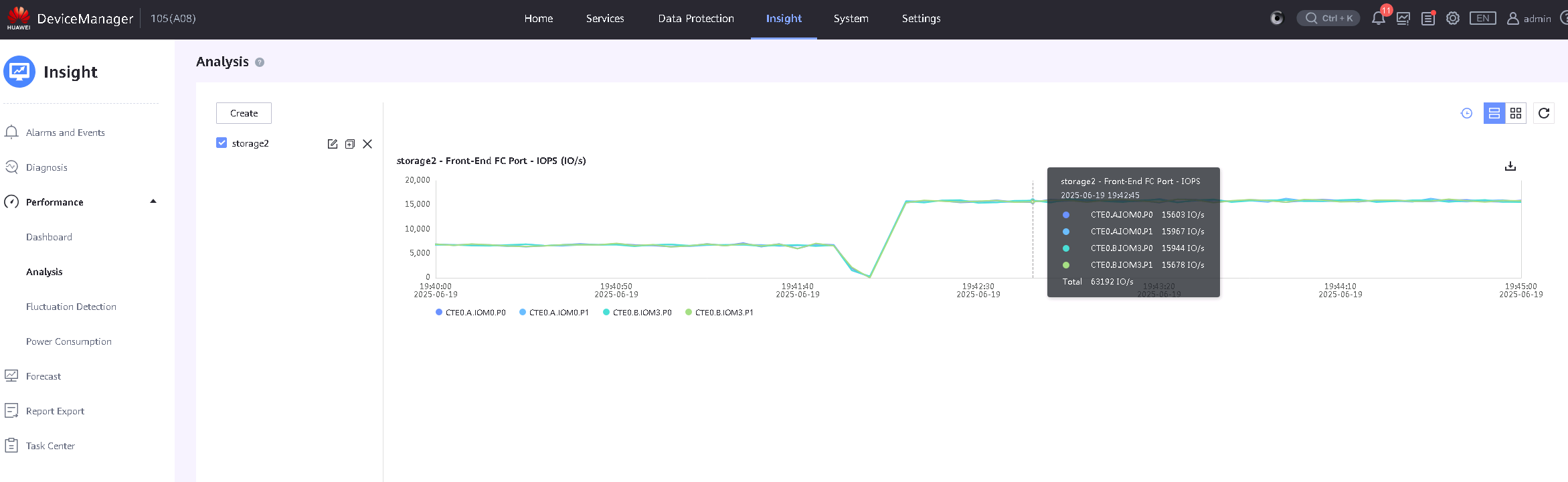Click the Insight monitor icon in sidebar
The width and height of the screenshot is (1568, 482).
[x=19, y=72]
